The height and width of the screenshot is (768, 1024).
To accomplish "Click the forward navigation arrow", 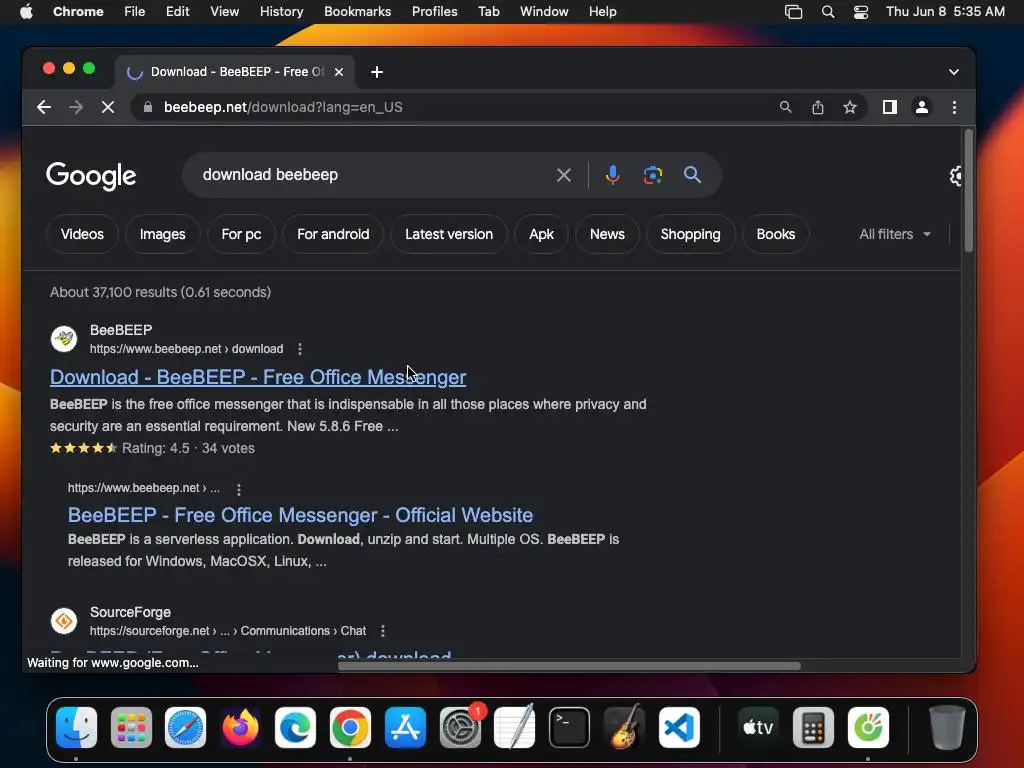I will point(76,107).
